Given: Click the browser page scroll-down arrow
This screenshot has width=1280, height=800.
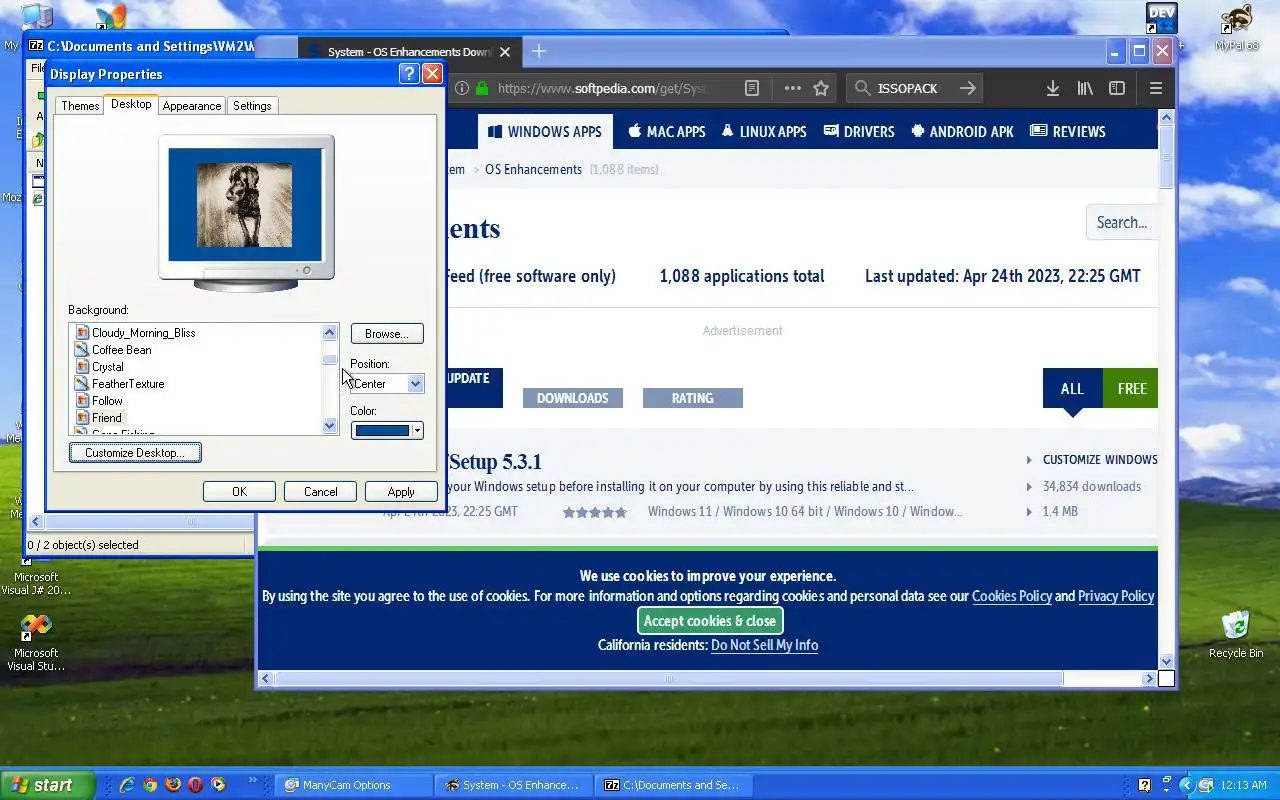Looking at the screenshot, I should 1166,662.
